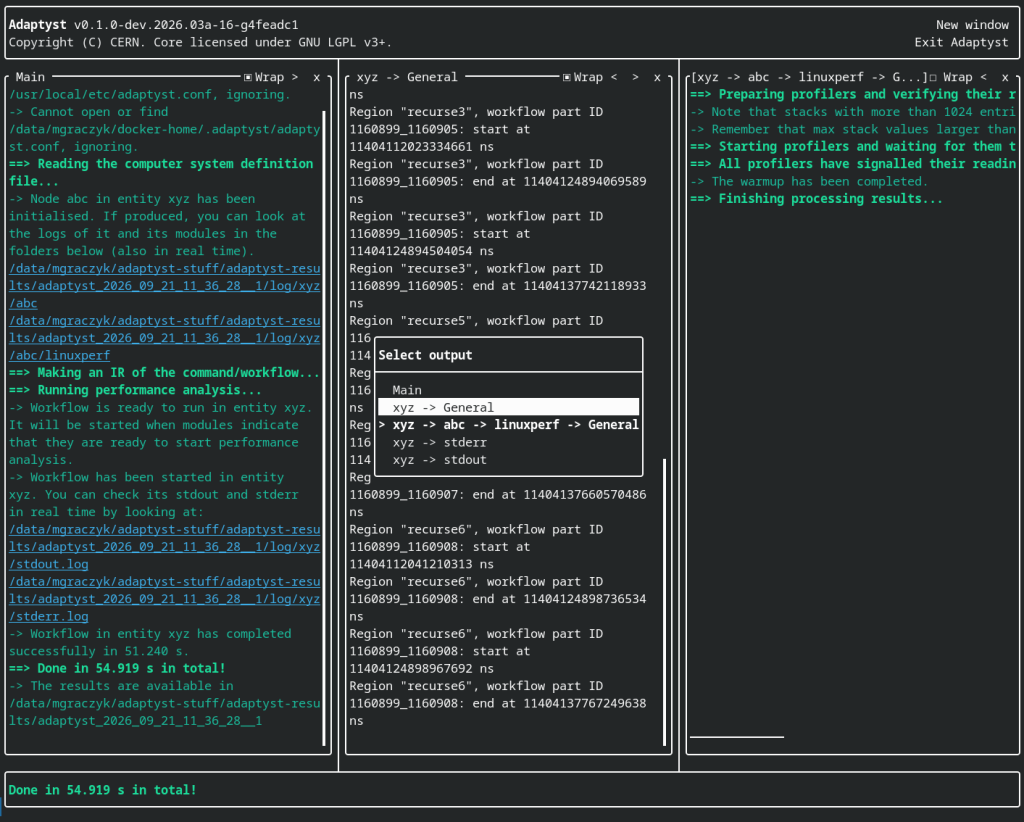Click 'successfully in 51.240 s.' line
The image size is (1024, 822).
point(99,651)
